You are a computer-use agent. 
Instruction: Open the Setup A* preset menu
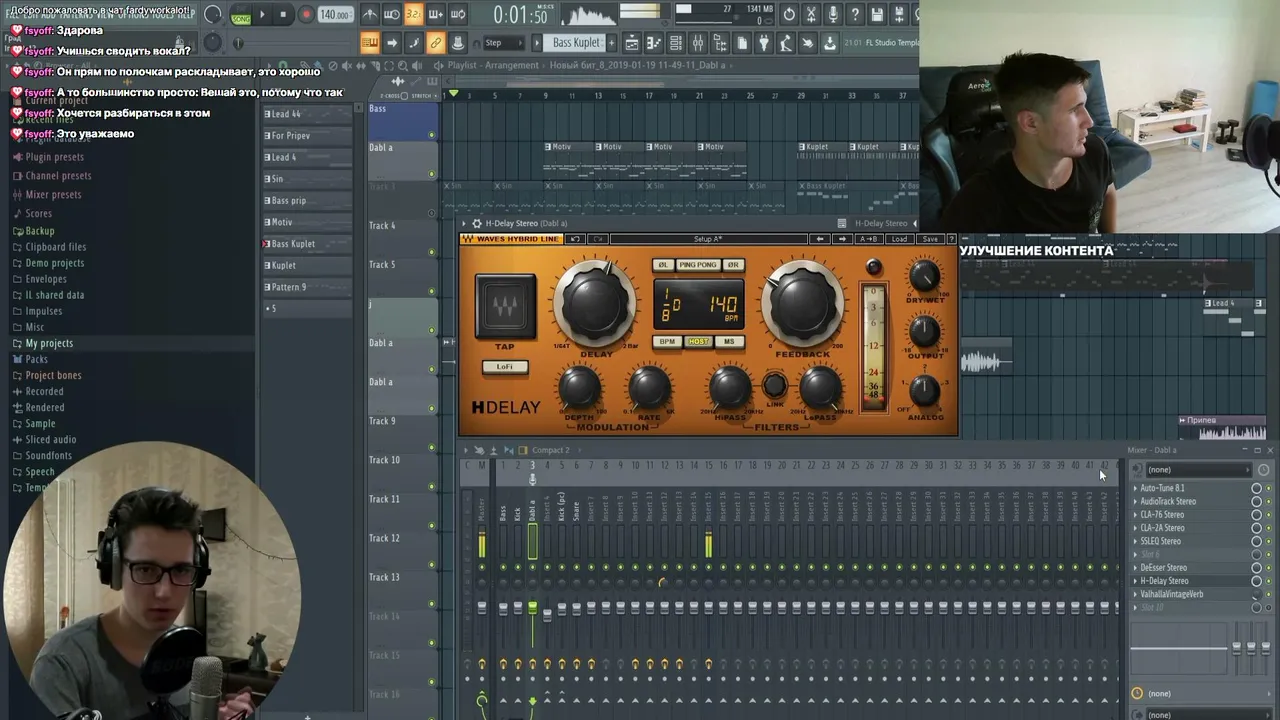coord(708,239)
